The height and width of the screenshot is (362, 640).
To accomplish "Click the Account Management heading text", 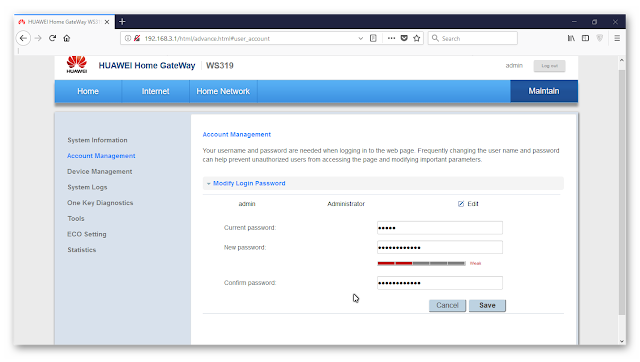I will click(x=237, y=134).
